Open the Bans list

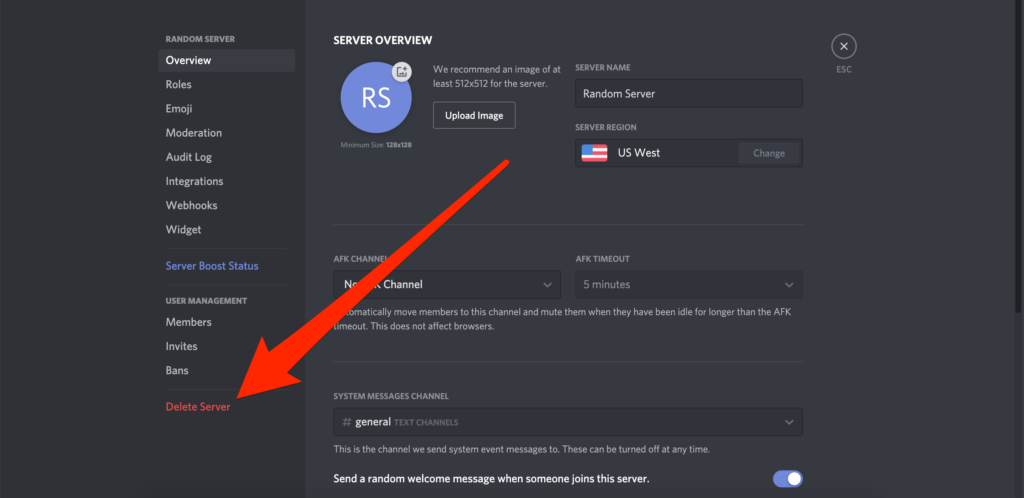pyautogui.click(x=177, y=370)
